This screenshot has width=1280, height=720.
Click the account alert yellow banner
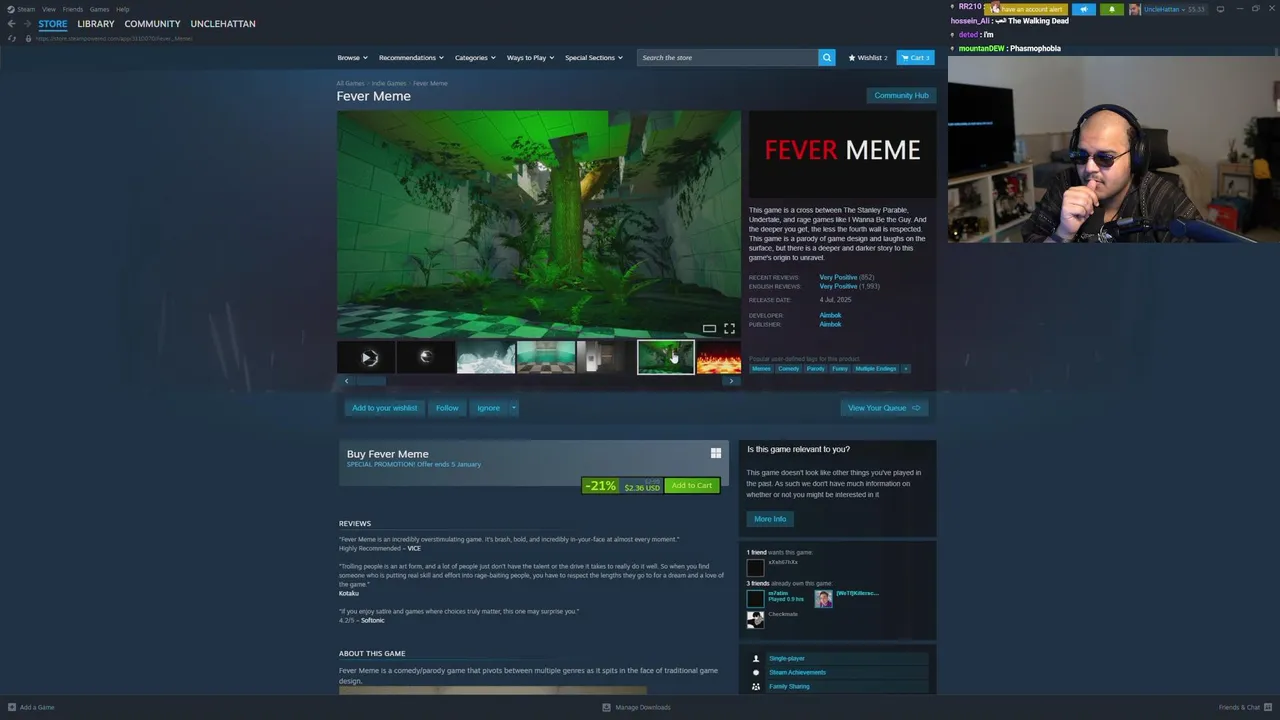(1026, 9)
